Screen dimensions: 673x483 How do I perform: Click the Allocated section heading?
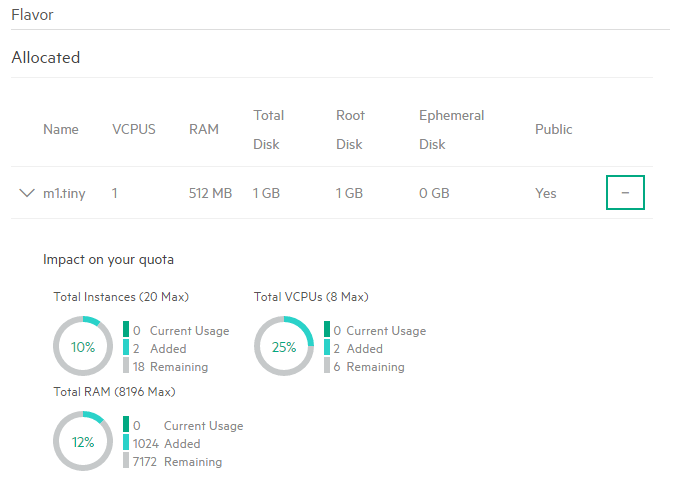pyautogui.click(x=45, y=58)
